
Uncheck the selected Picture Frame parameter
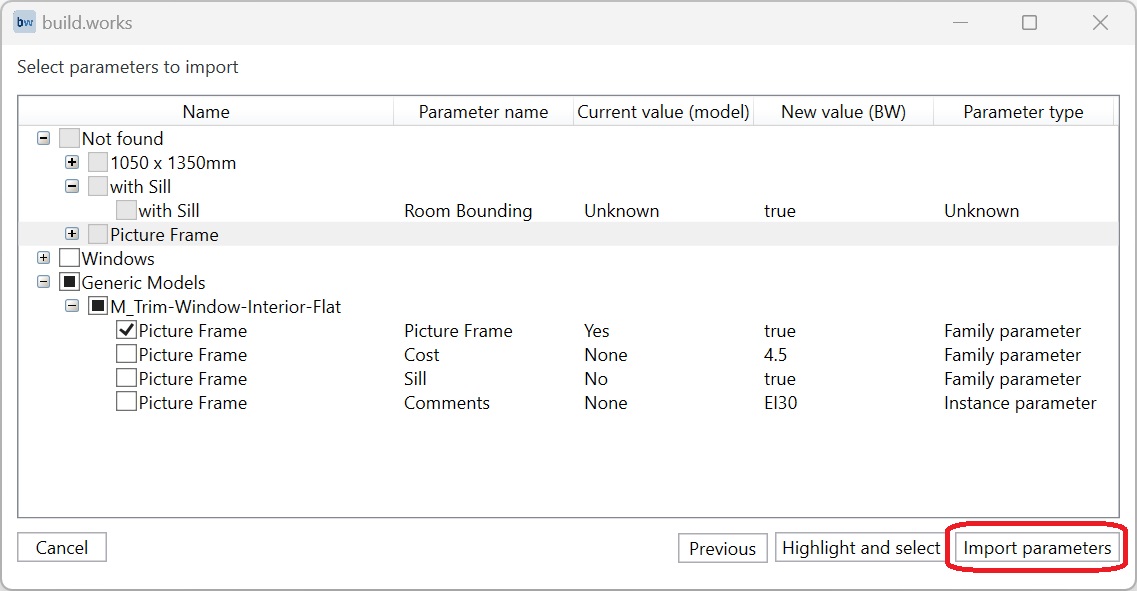pyautogui.click(x=124, y=330)
